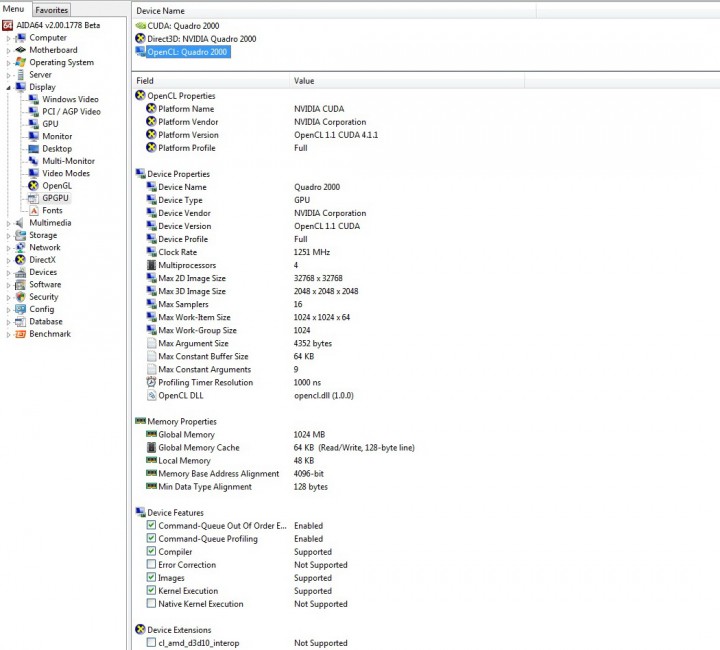Click the Field column header

(211, 81)
